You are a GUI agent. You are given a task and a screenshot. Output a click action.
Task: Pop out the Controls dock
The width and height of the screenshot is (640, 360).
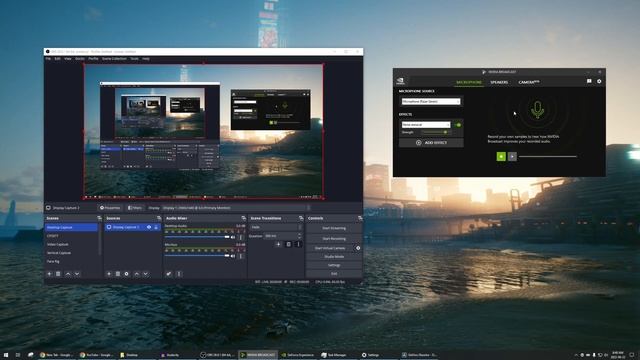(x=360, y=218)
